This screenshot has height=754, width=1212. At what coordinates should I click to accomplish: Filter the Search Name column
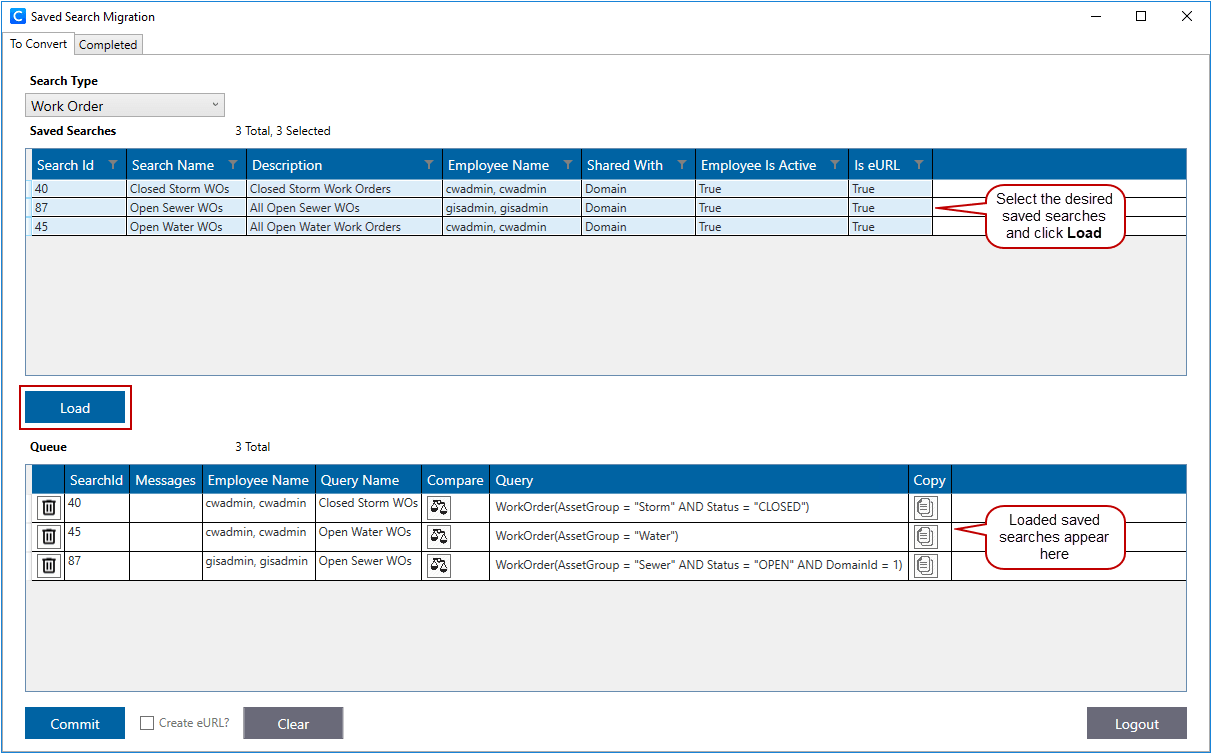(233, 165)
